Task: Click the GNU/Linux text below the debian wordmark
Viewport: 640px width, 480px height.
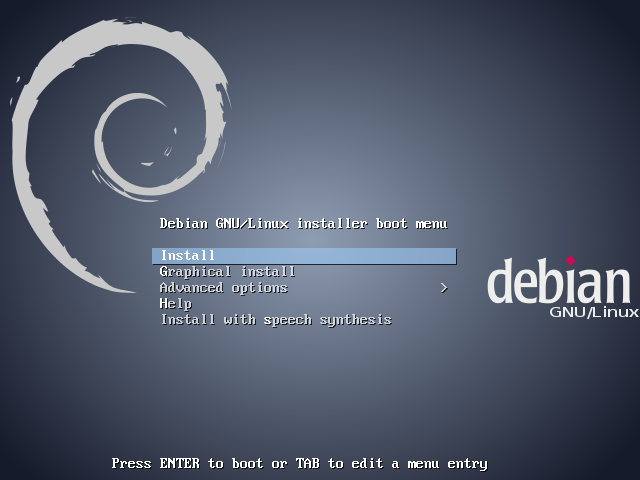Action: tap(594, 313)
